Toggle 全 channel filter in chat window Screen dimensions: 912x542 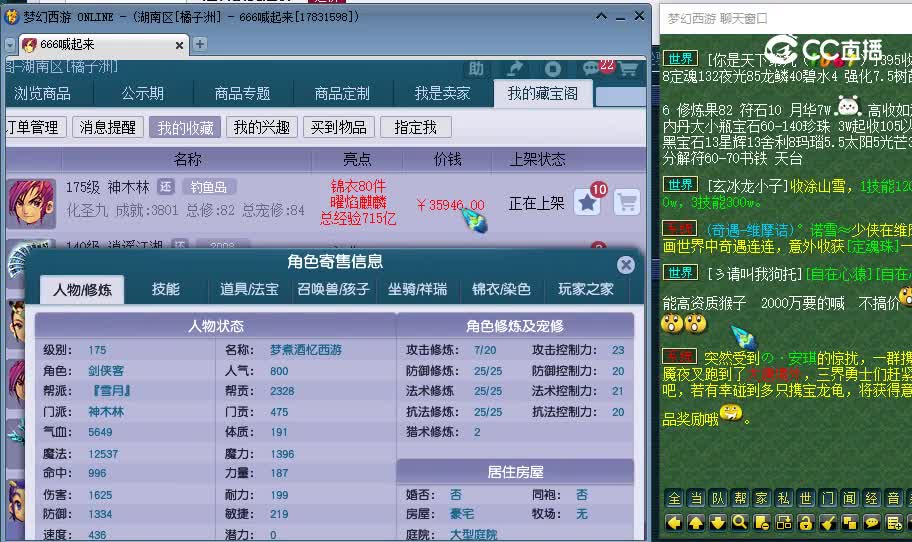[x=675, y=498]
